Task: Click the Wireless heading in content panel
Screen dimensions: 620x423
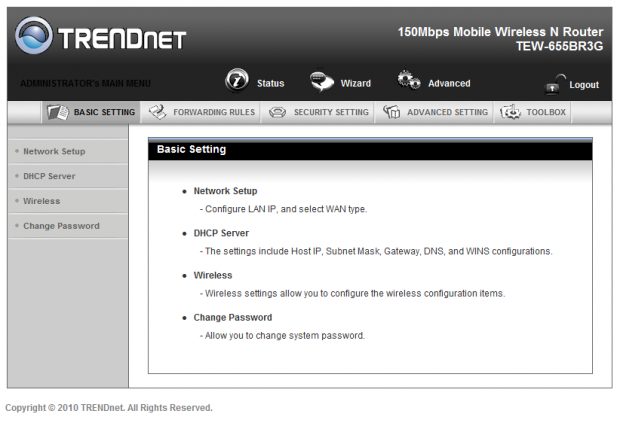Action: (x=213, y=276)
